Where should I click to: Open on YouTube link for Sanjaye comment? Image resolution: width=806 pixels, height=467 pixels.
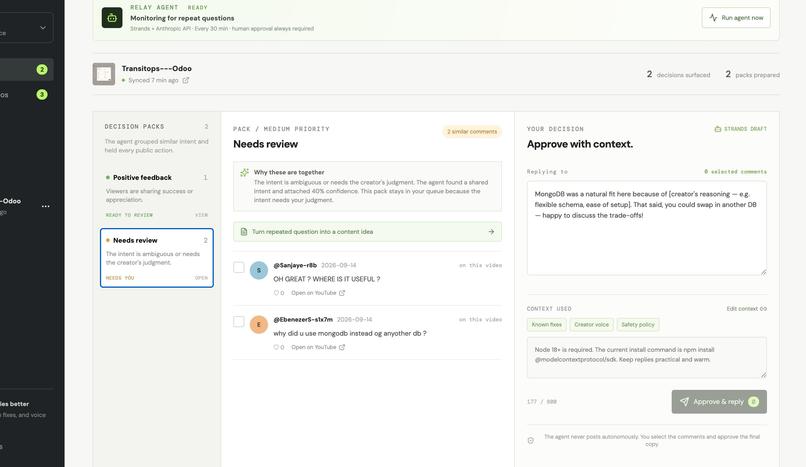(x=318, y=293)
